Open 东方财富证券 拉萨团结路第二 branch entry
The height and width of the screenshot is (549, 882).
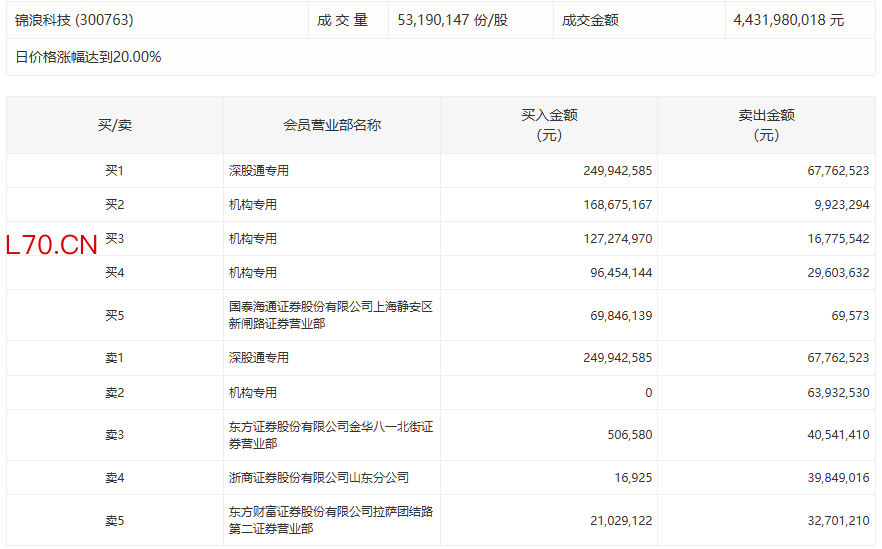[330, 520]
